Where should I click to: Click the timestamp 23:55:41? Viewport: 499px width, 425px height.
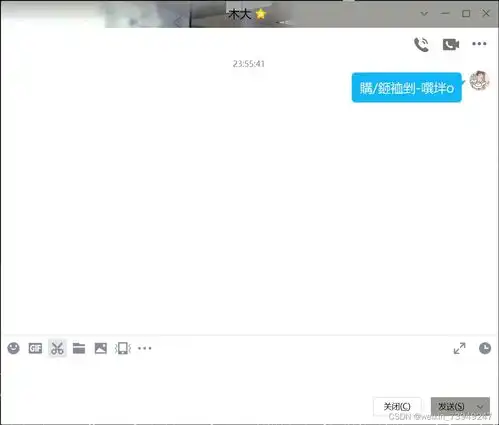point(249,64)
